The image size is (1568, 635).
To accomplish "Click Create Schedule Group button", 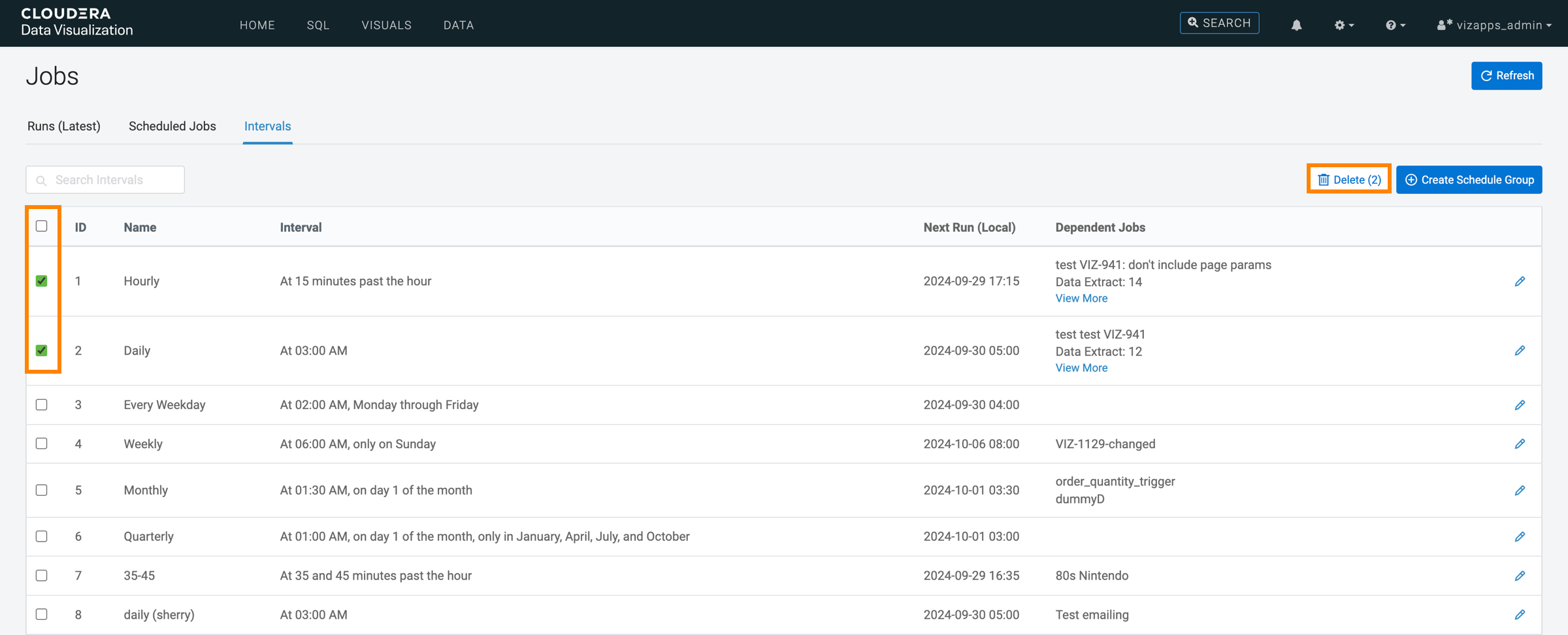I will [1469, 180].
